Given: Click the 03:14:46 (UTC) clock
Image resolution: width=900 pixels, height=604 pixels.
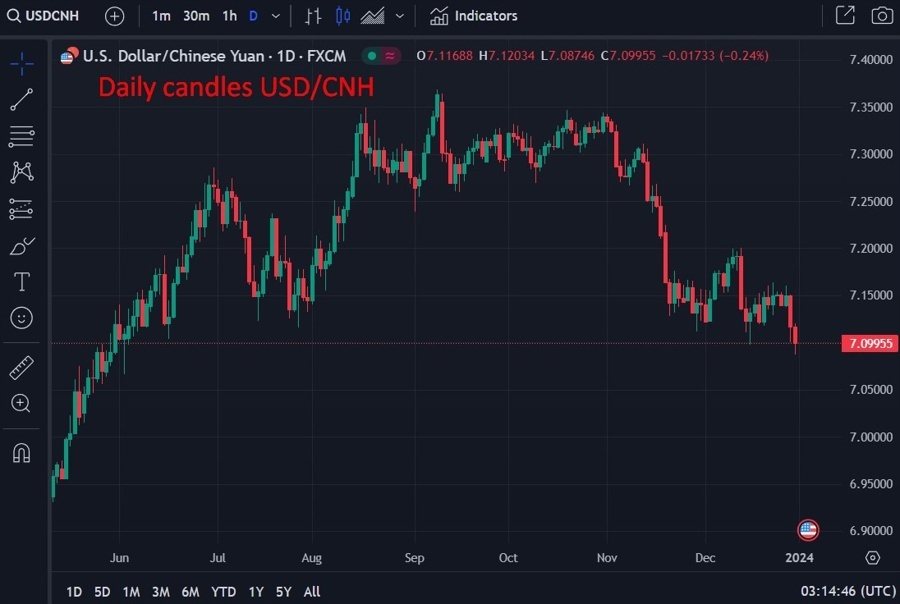Looking at the screenshot, I should point(848,591).
